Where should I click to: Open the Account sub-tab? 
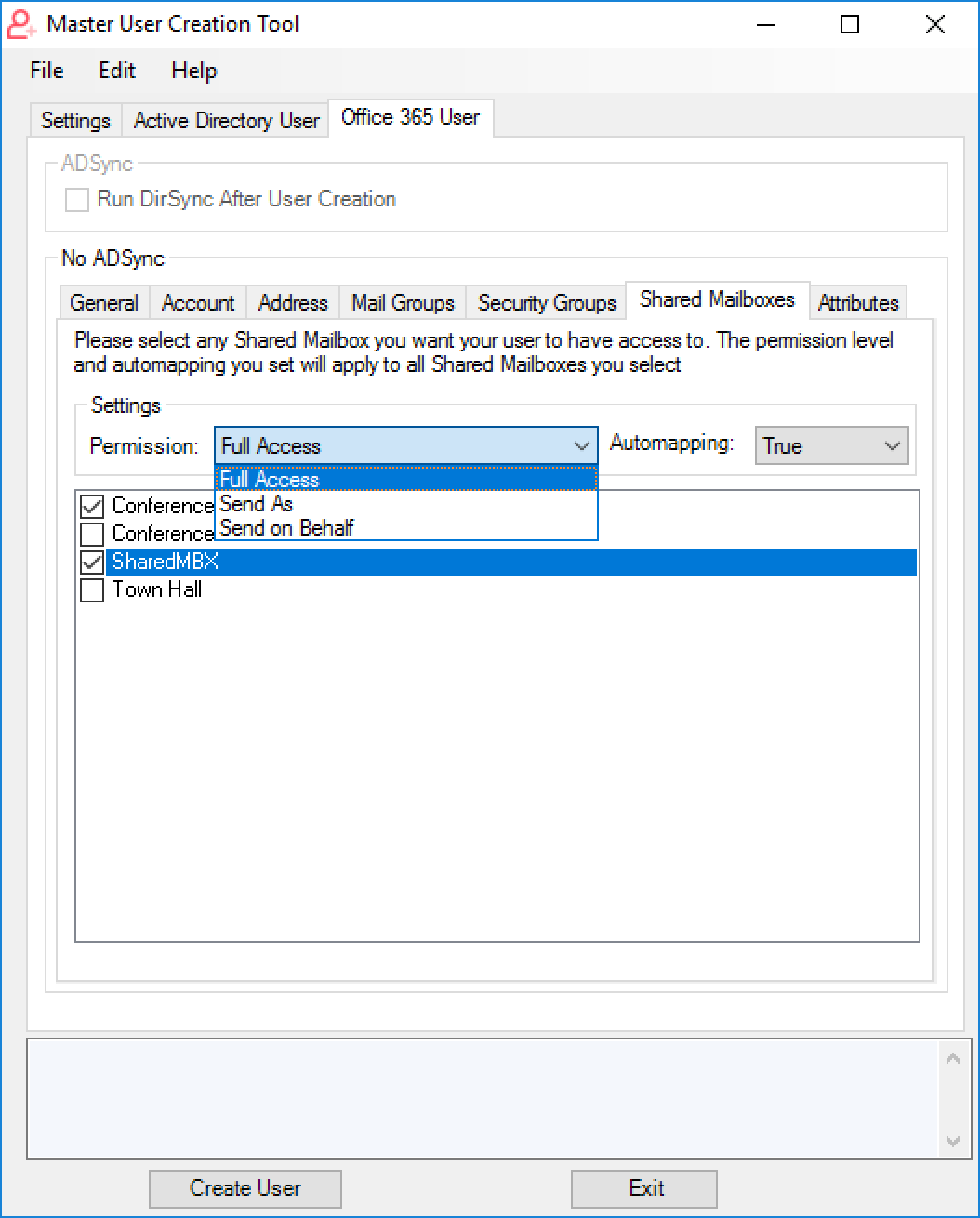198,303
